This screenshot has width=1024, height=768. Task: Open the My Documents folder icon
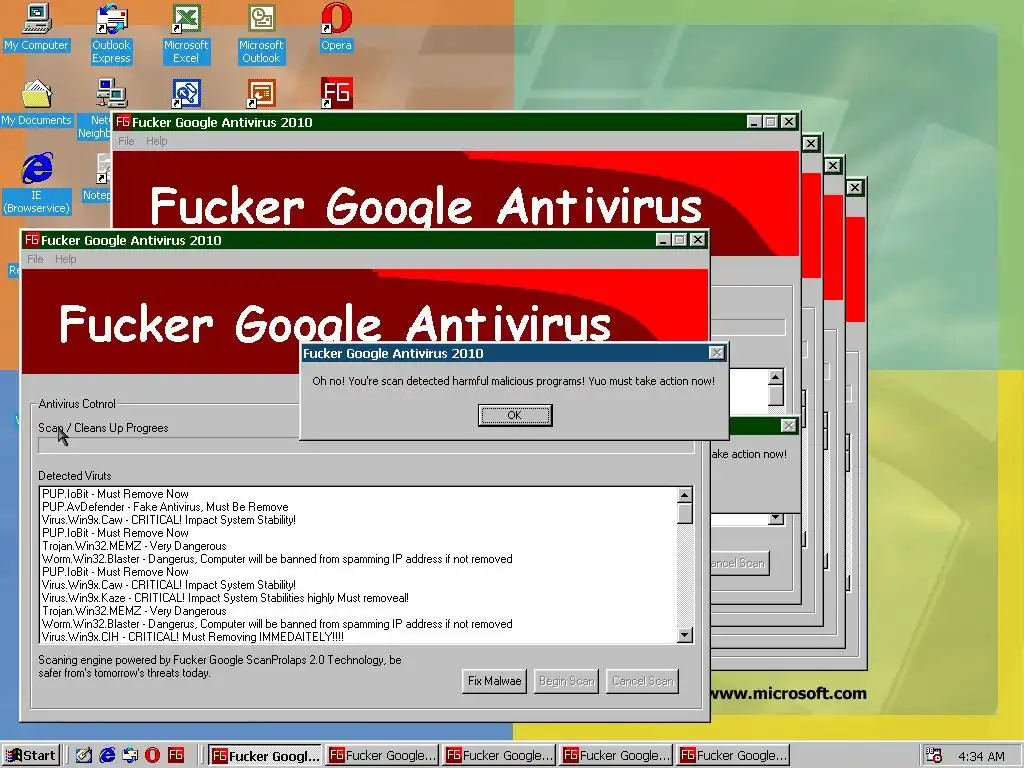click(37, 103)
